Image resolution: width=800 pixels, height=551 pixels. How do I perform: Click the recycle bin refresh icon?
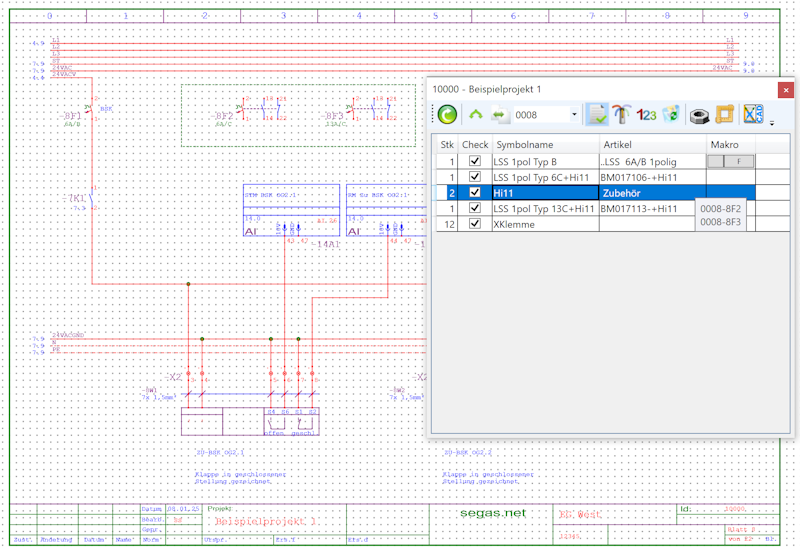pyautogui.click(x=671, y=114)
